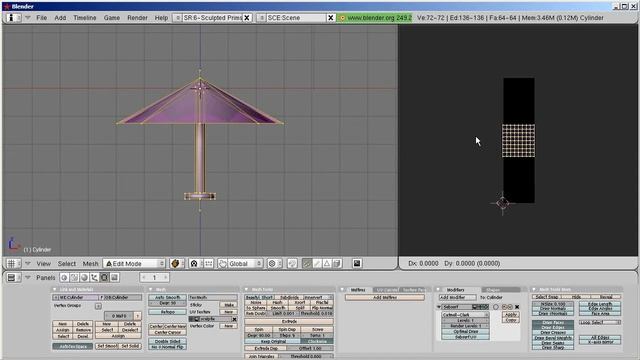This screenshot has width=640, height=360.
Task: Click the Center Cursor button
Action: [x=167, y=332]
